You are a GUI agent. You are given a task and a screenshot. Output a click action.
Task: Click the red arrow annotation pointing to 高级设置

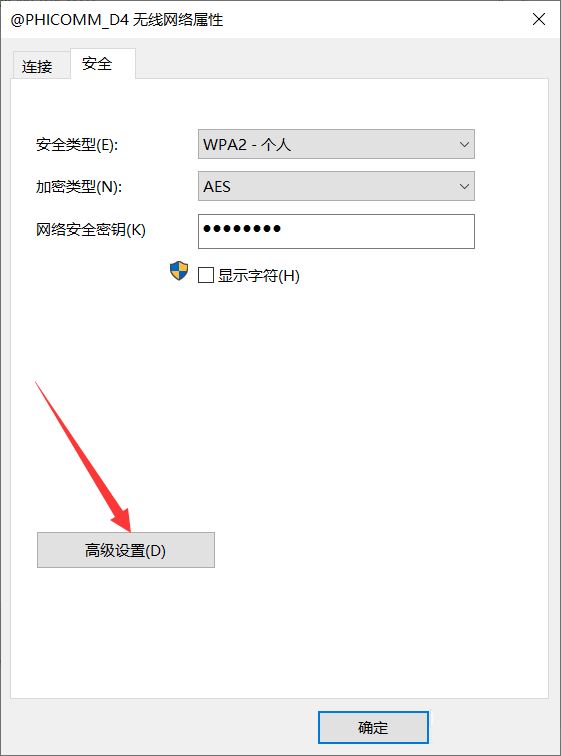pyautogui.click(x=83, y=457)
